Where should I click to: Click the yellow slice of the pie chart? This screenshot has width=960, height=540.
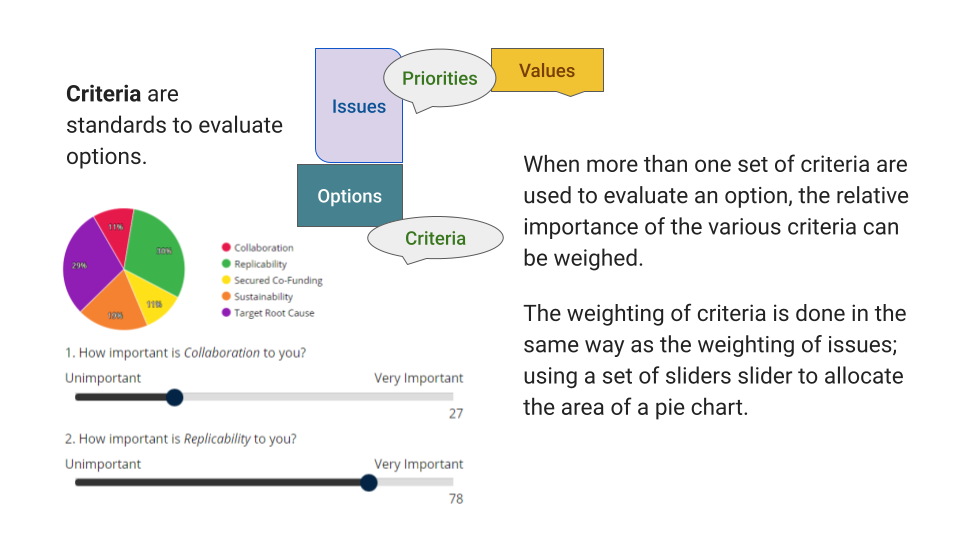(x=154, y=303)
